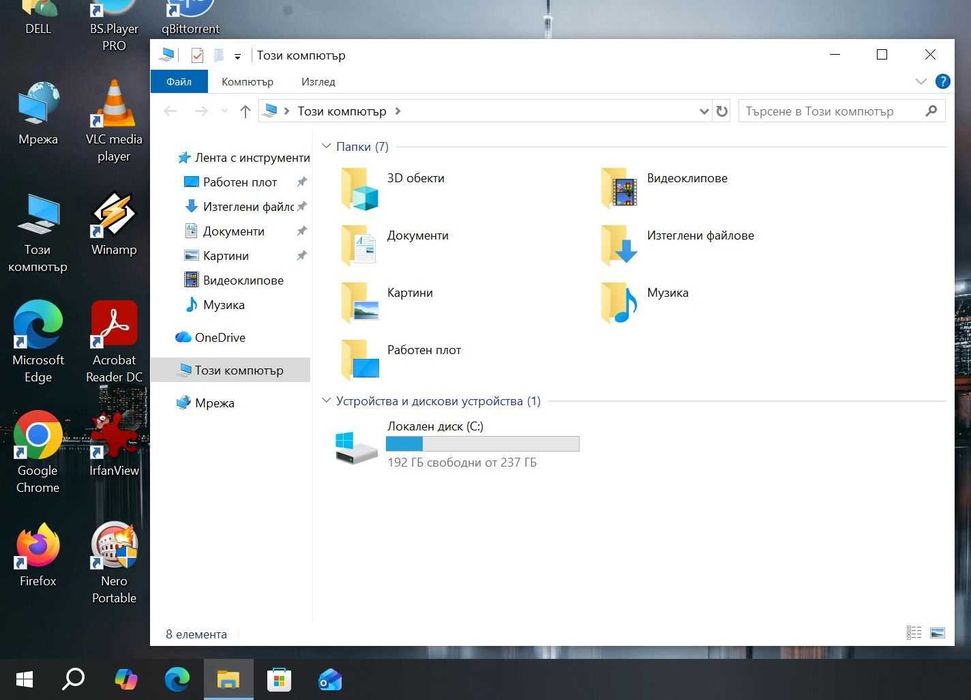Open Microsoft Store from the taskbar
This screenshot has height=700, width=971.
pos(279,680)
